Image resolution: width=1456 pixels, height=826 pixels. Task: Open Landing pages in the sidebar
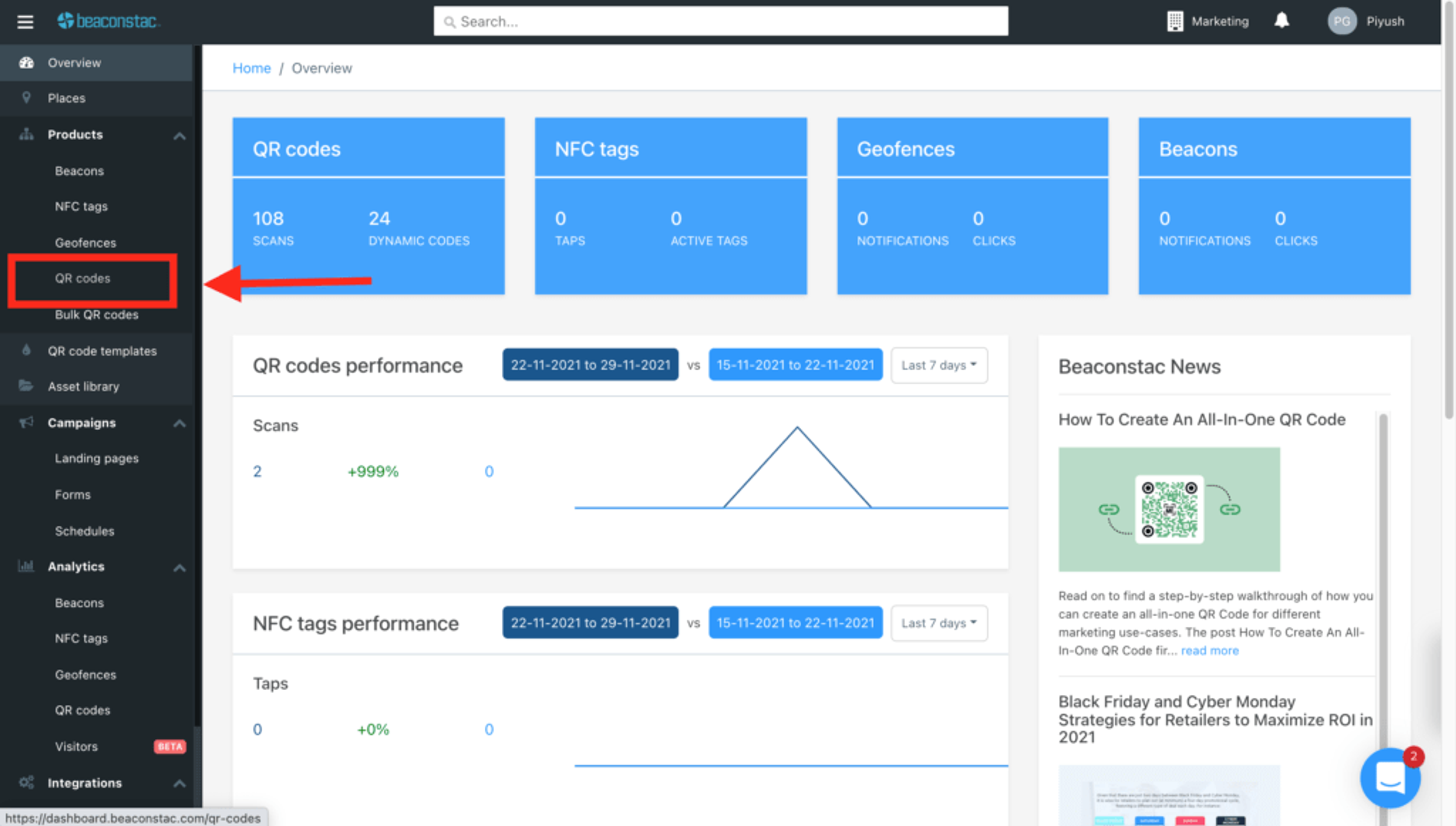tap(96, 458)
